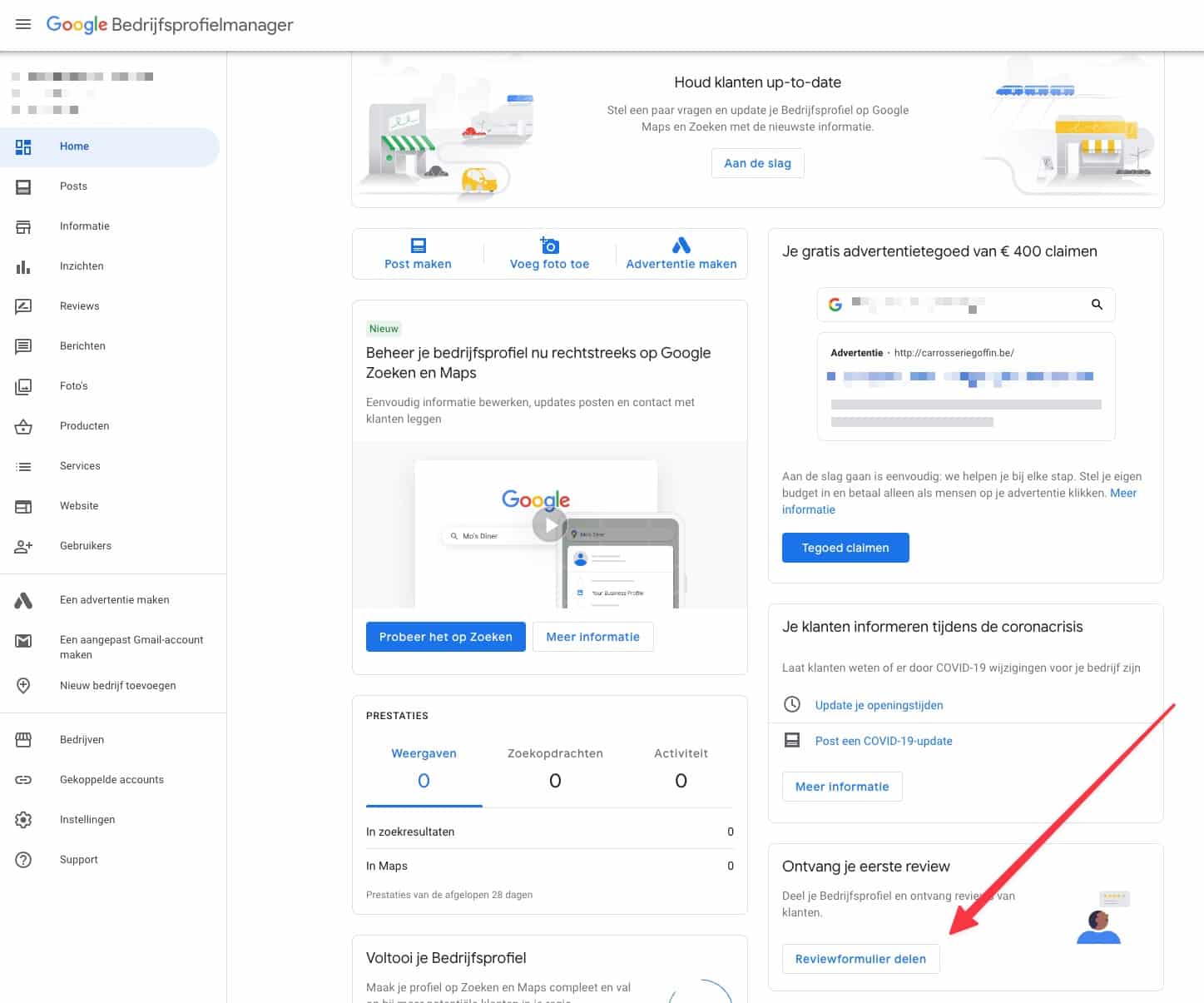Open Home in the sidebar

pyautogui.click(x=110, y=146)
